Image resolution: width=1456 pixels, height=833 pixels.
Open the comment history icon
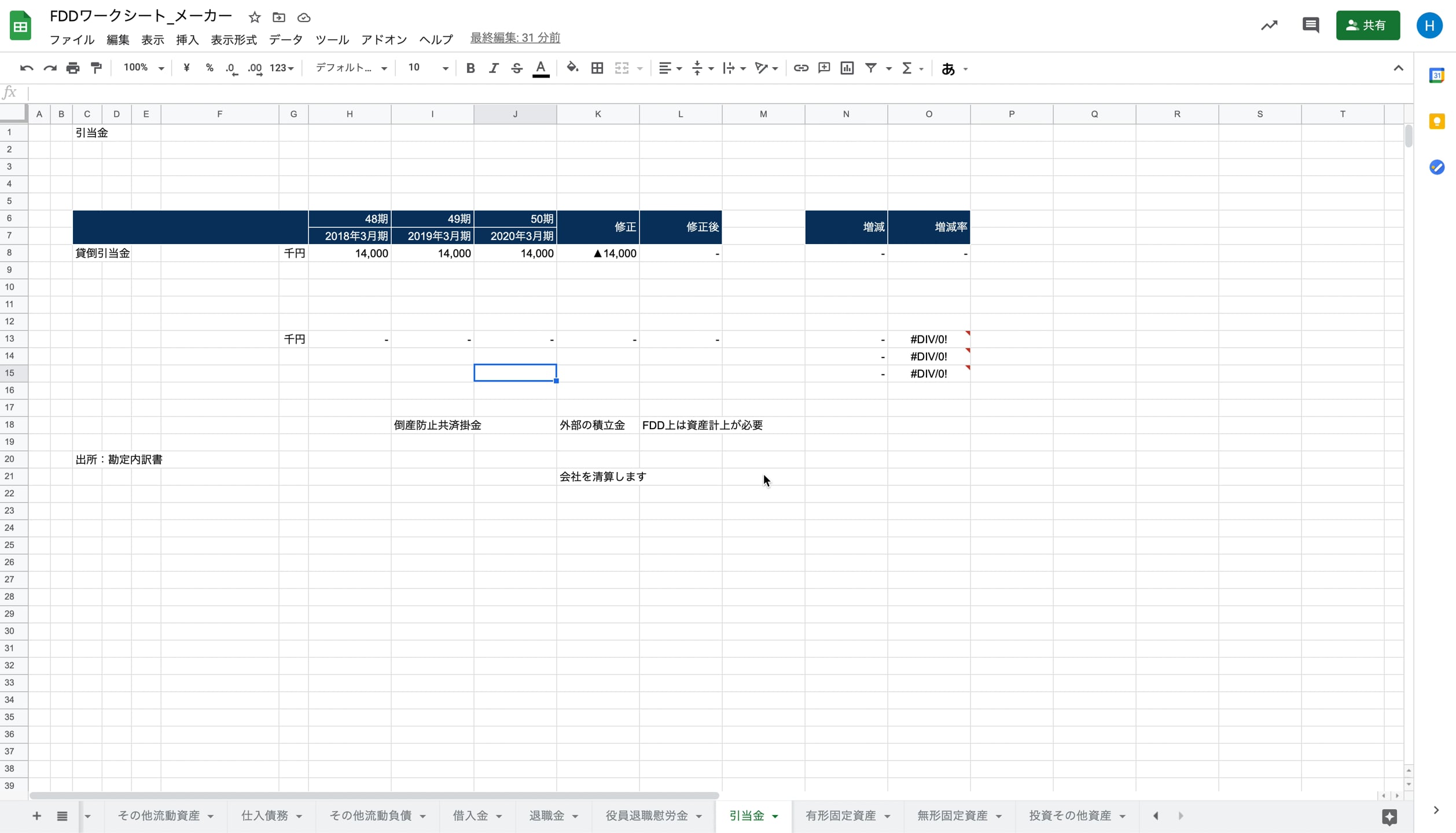click(1311, 25)
